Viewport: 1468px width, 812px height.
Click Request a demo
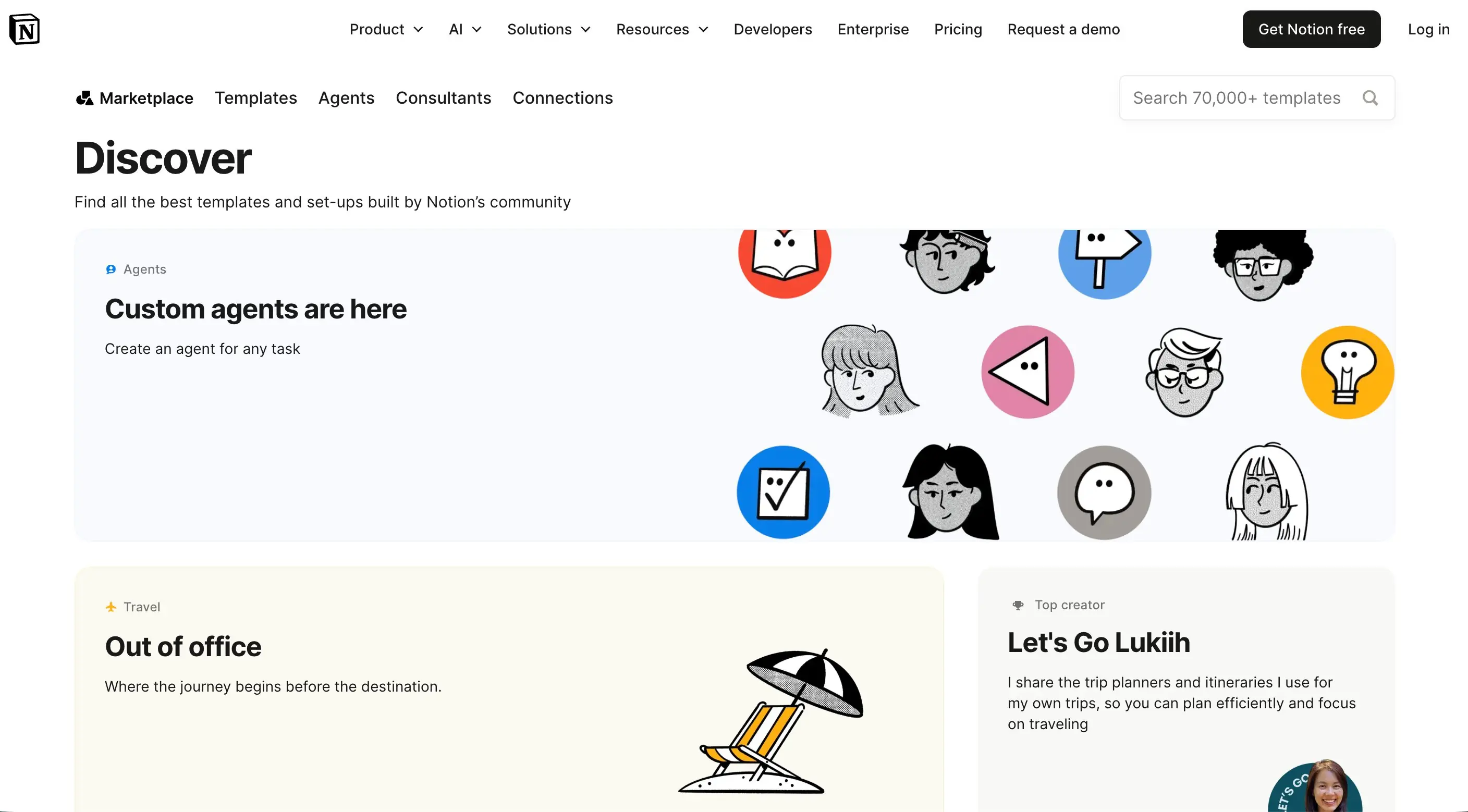(x=1063, y=29)
